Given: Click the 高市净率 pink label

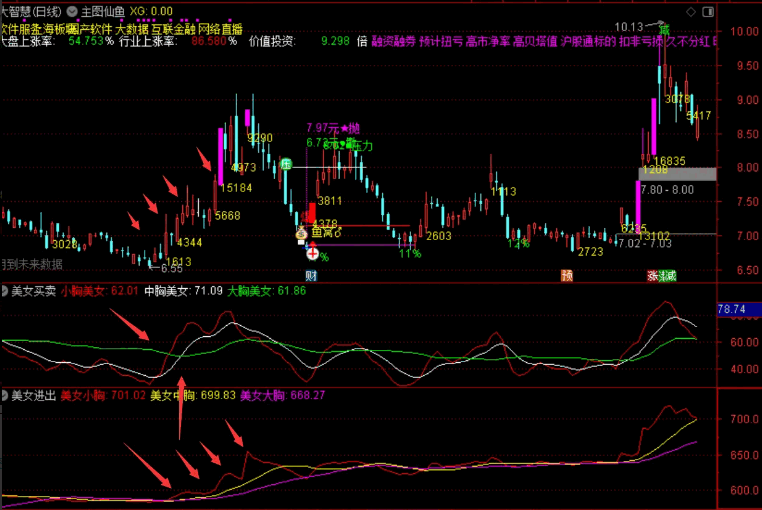Looking at the screenshot, I should point(487,41).
